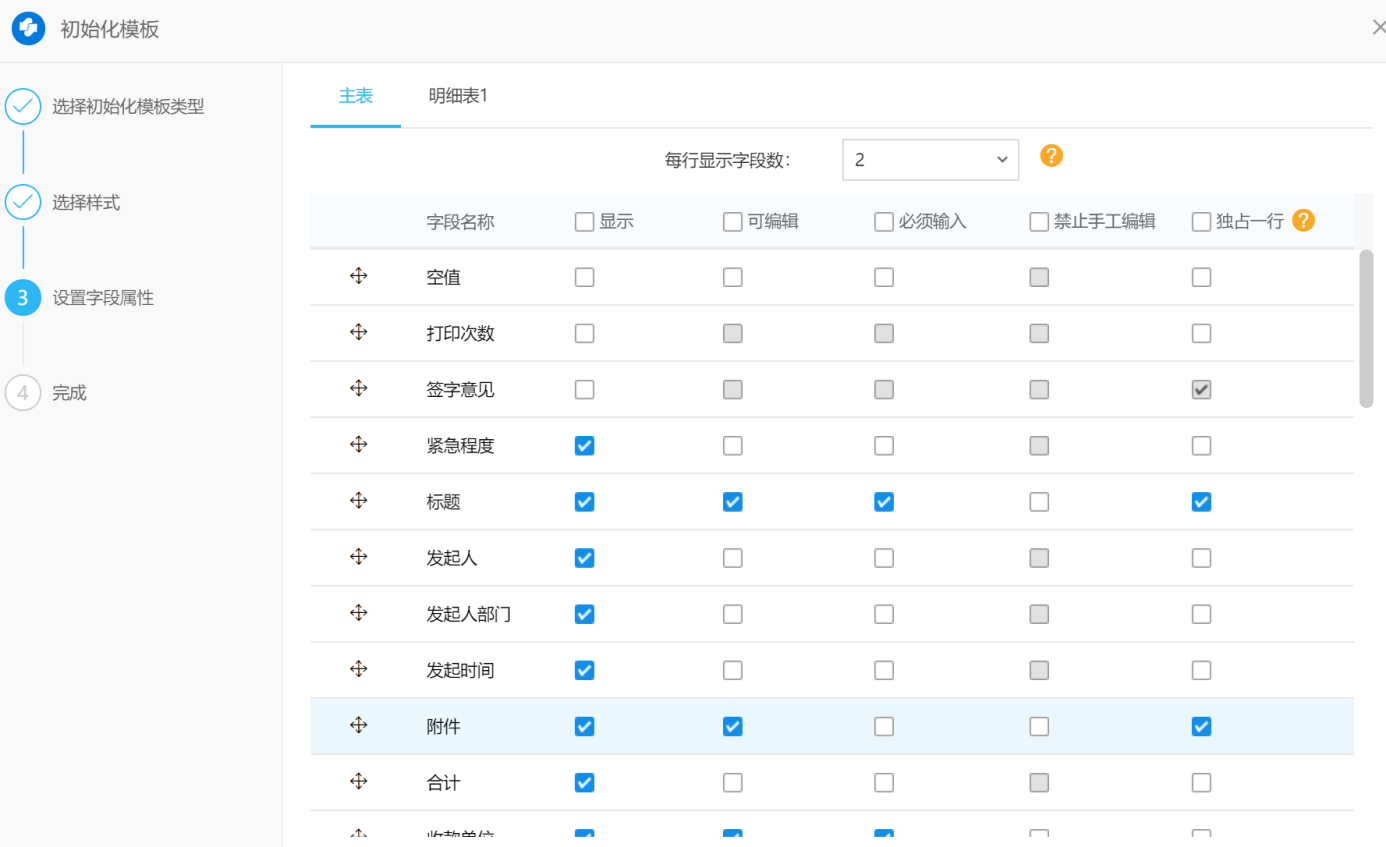Viewport: 1386px width, 847px height.
Task: Enable the 显示 select-all checkbox in header
Action: (585, 222)
